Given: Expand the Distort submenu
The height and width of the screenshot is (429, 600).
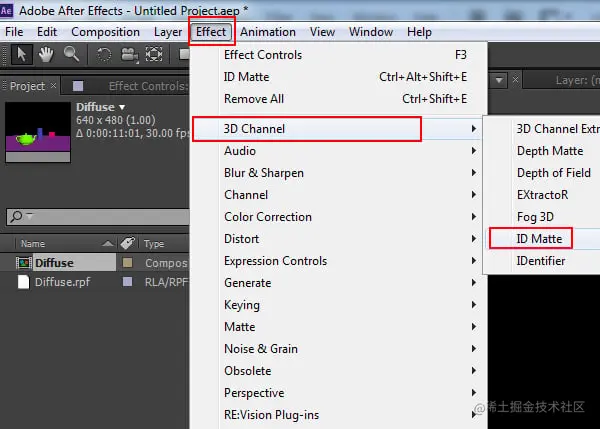Looking at the screenshot, I should click(339, 239).
